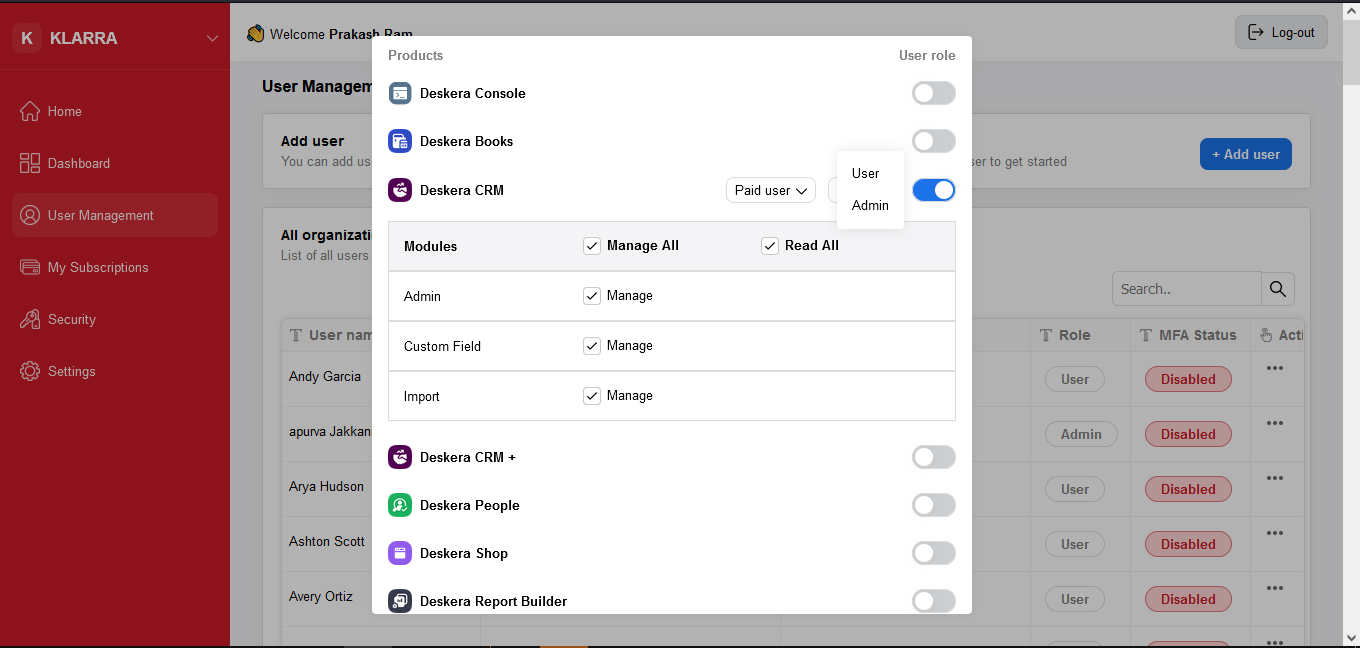1360x648 pixels.
Task: Click Avery Ortiz's Disabled MFA badge
Action: [x=1188, y=599]
